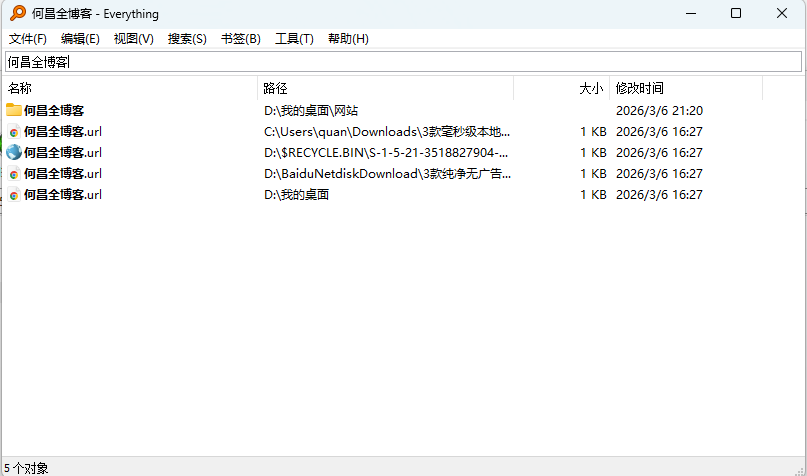Click the path D:\$RECYCLE.BIN\S-1-5-21-3518827904-...

click(x=386, y=153)
